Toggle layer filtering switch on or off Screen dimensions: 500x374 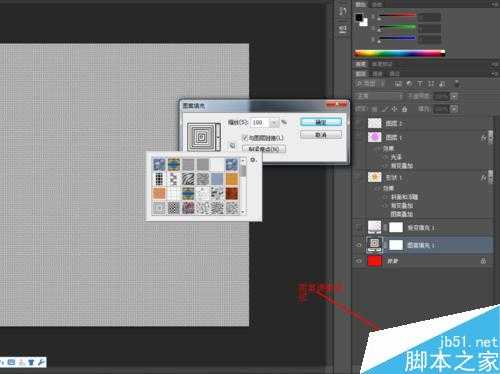coord(457,84)
